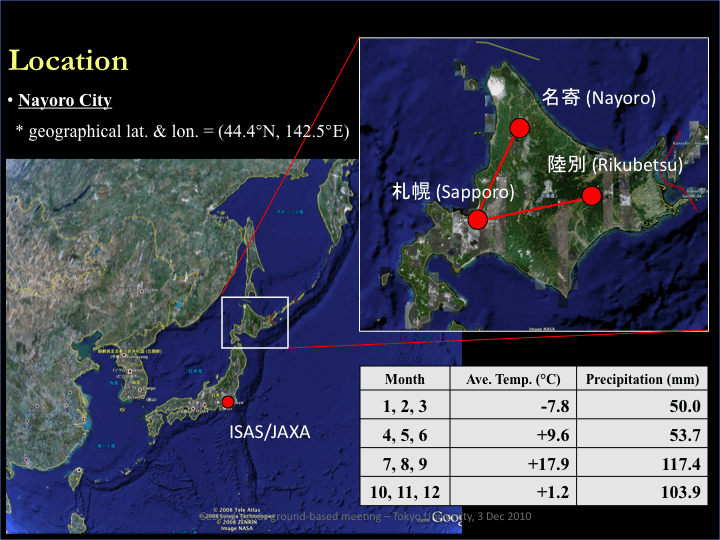The height and width of the screenshot is (540, 720).
Task: Click the Google logo on the map
Action: 446,517
